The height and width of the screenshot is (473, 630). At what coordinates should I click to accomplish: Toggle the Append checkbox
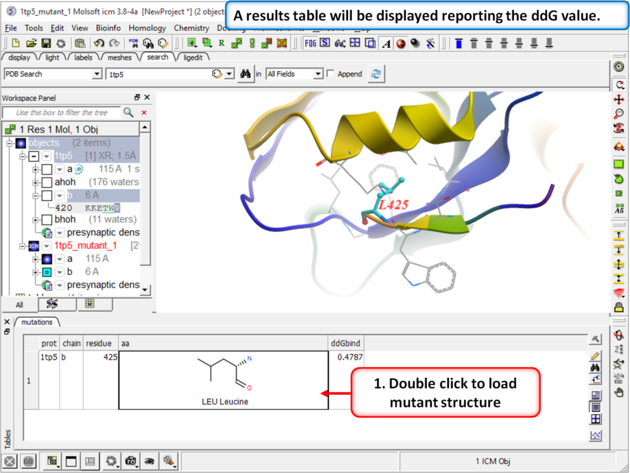tap(331, 74)
